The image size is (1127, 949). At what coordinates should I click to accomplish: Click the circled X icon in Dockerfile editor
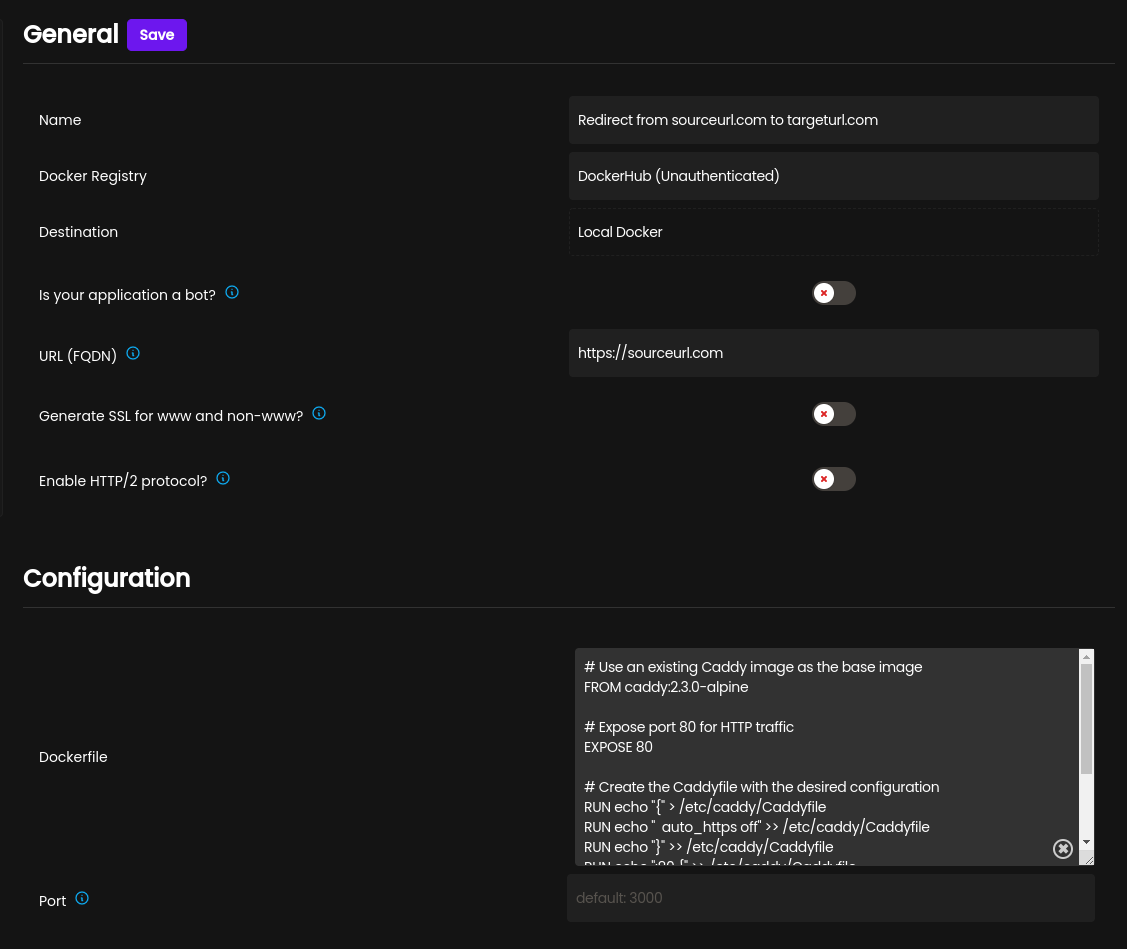coord(1063,849)
